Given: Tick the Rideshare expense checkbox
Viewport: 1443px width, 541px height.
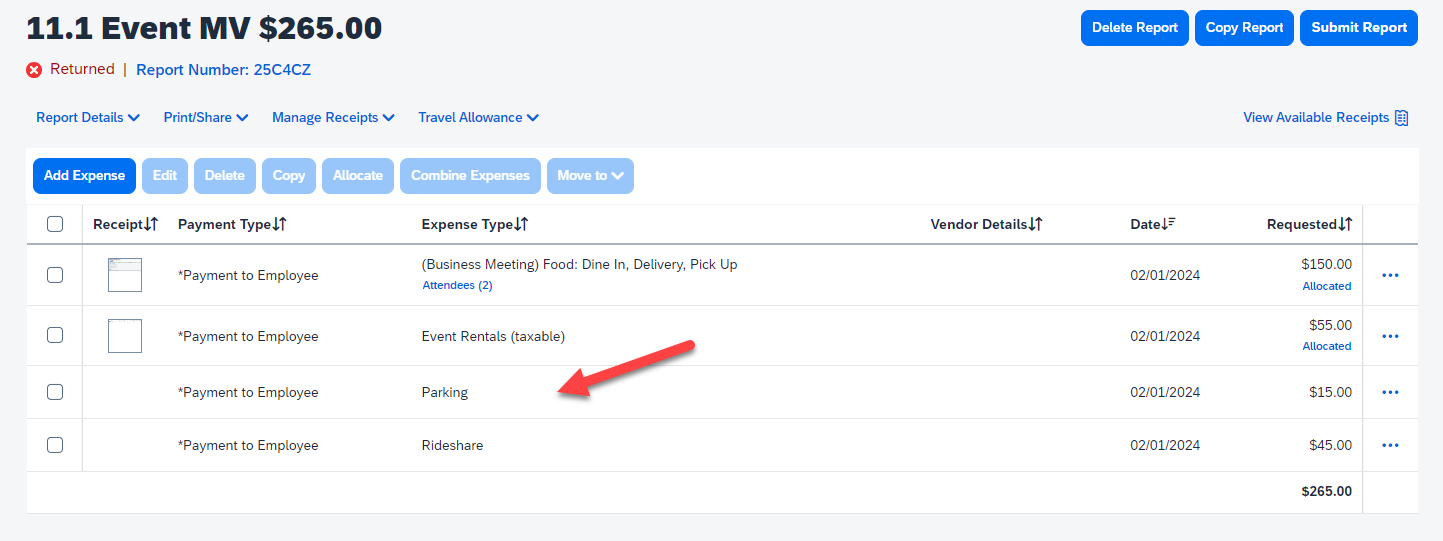Looking at the screenshot, I should pos(55,445).
